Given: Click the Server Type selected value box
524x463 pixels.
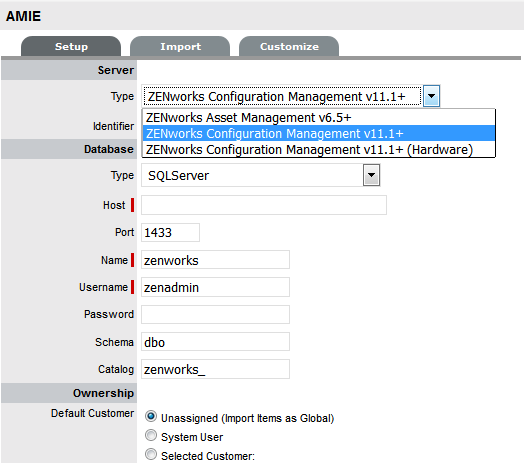Looking at the screenshot, I should coord(282,96).
